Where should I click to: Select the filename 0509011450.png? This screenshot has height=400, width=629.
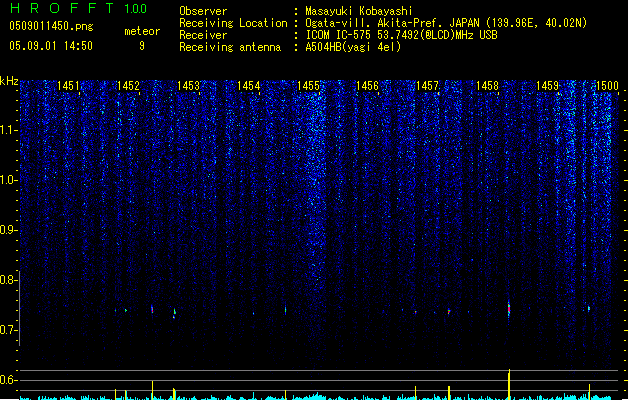(51, 26)
